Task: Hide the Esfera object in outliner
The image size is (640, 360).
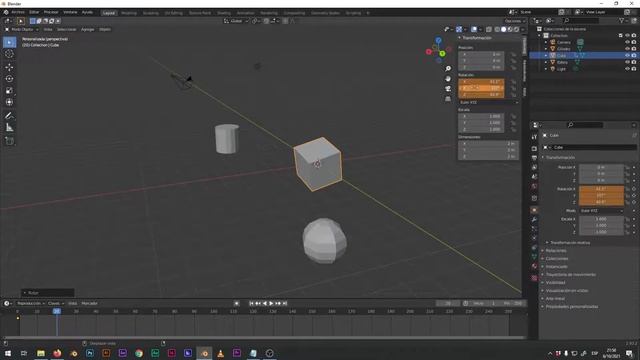Action: (627, 62)
